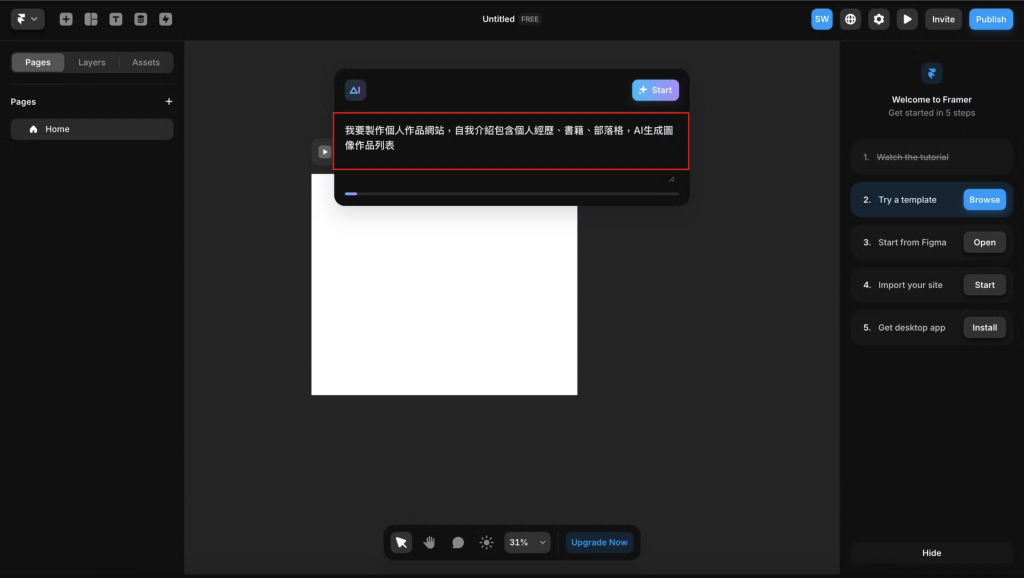This screenshot has width=1024, height=578.
Task: Click the Import your site step text
Action: click(x=910, y=285)
